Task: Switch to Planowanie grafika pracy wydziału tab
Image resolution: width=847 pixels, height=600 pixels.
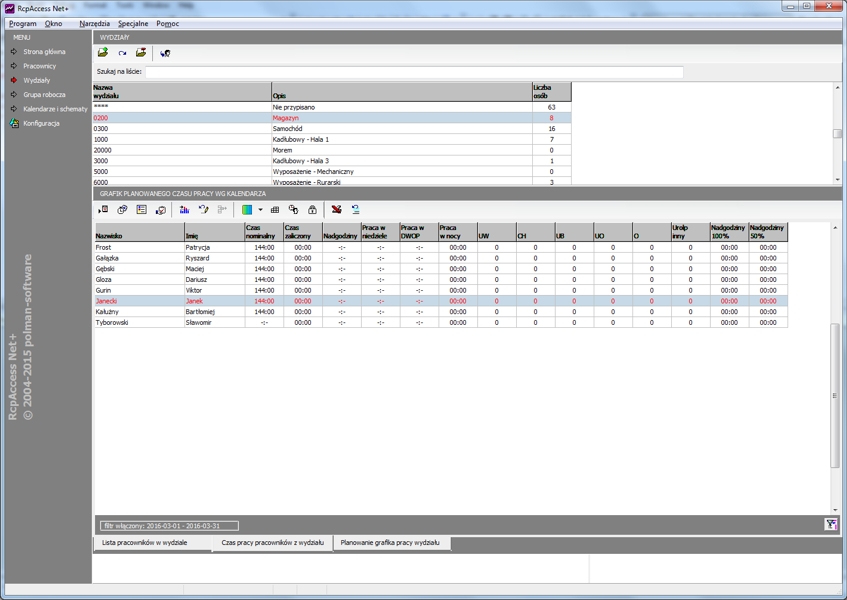Action: [390, 543]
